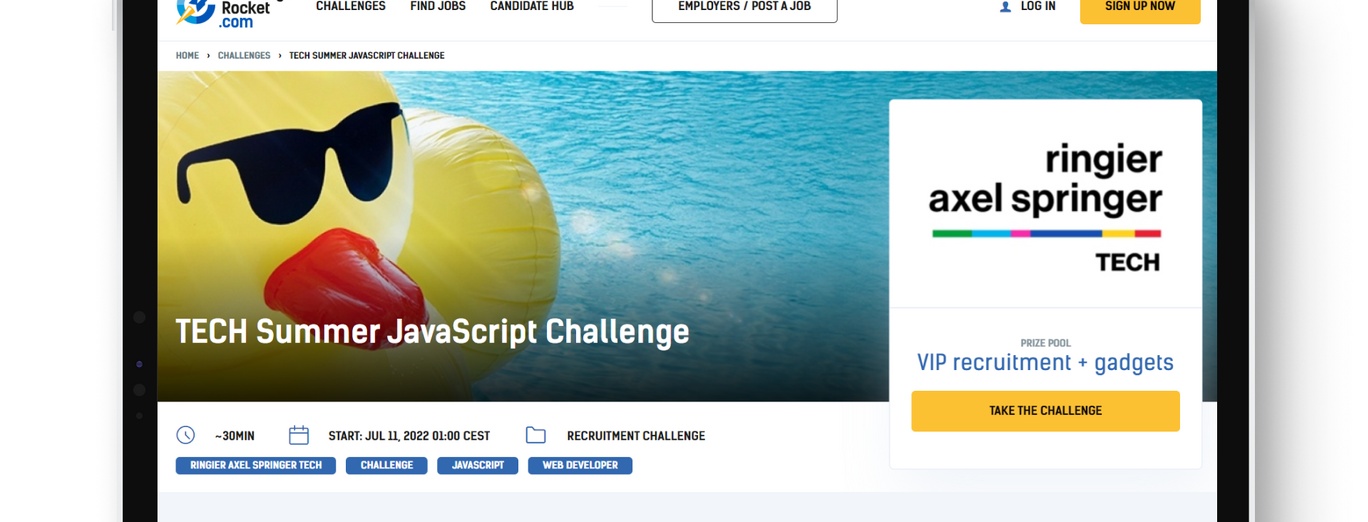Image resolution: width=1368 pixels, height=522 pixels.
Task: Click the clock icon next to ~30MIN
Action: click(x=185, y=435)
